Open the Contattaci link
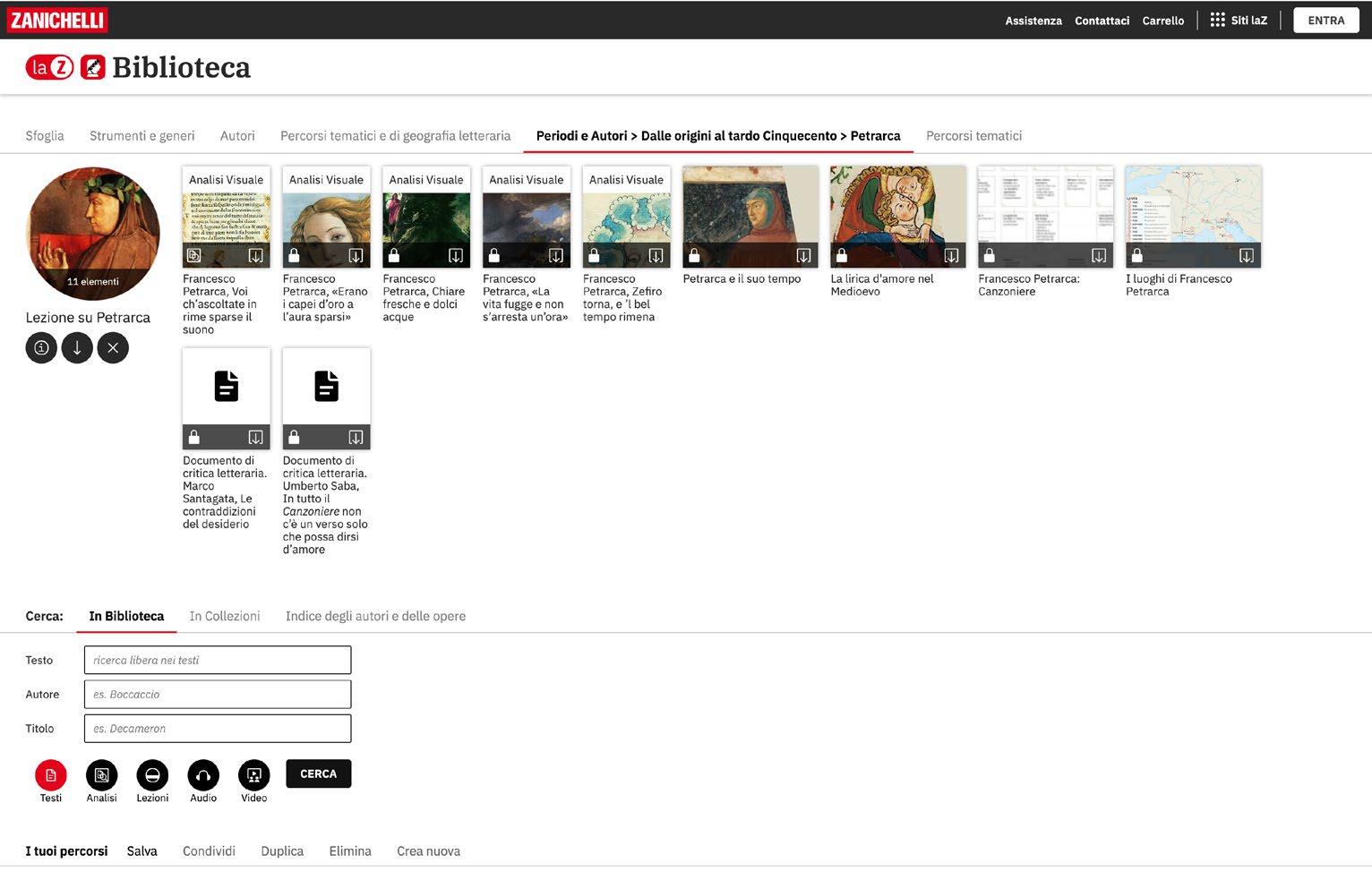The image size is (1372, 880). (x=1102, y=21)
